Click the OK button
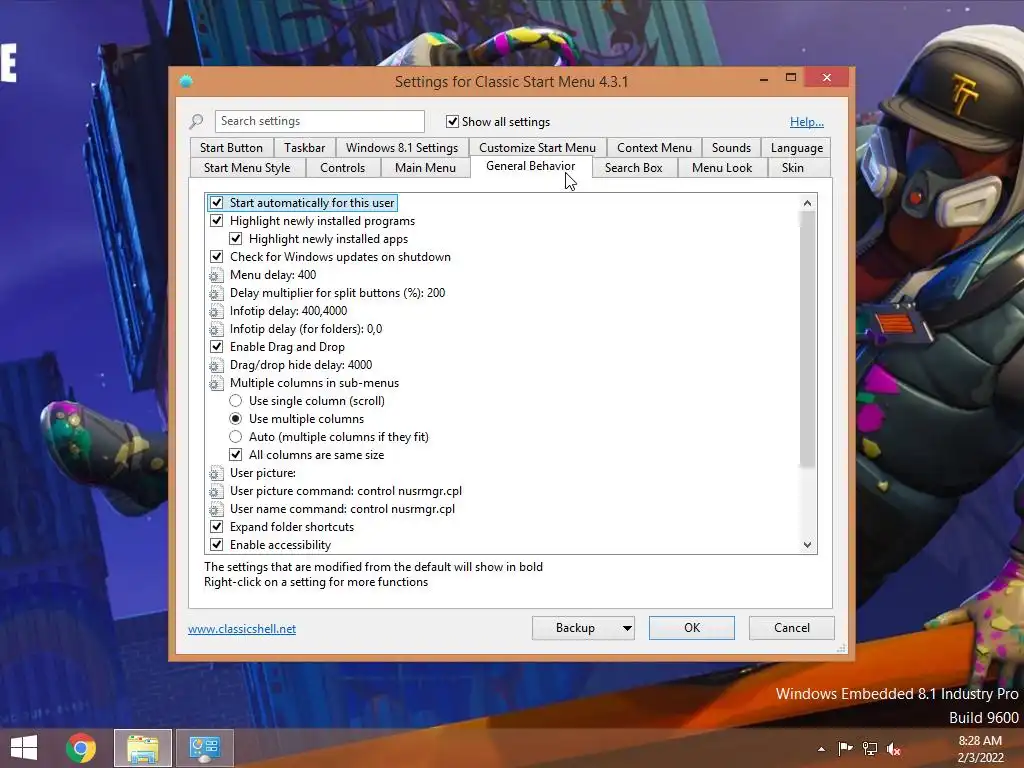 point(692,628)
